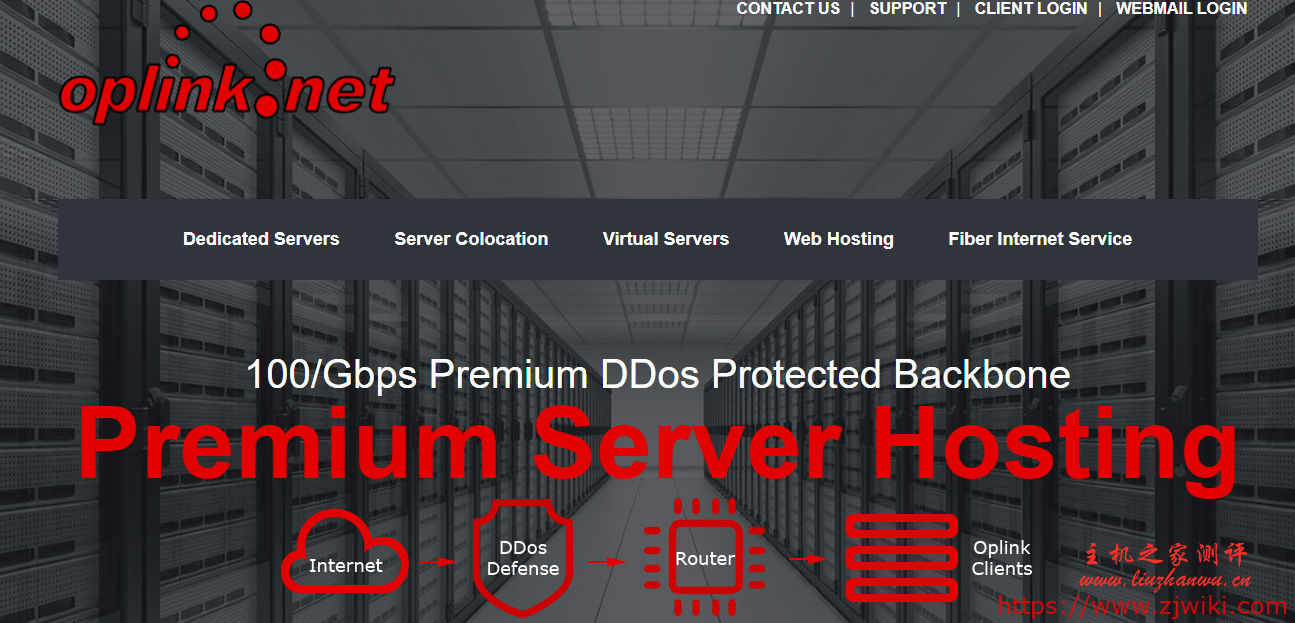Click the Oplink Clients server stack icon

(901, 558)
